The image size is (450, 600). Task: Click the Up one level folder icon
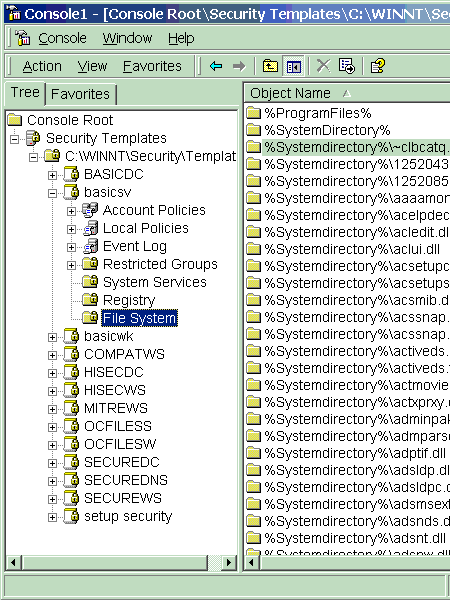point(270,66)
